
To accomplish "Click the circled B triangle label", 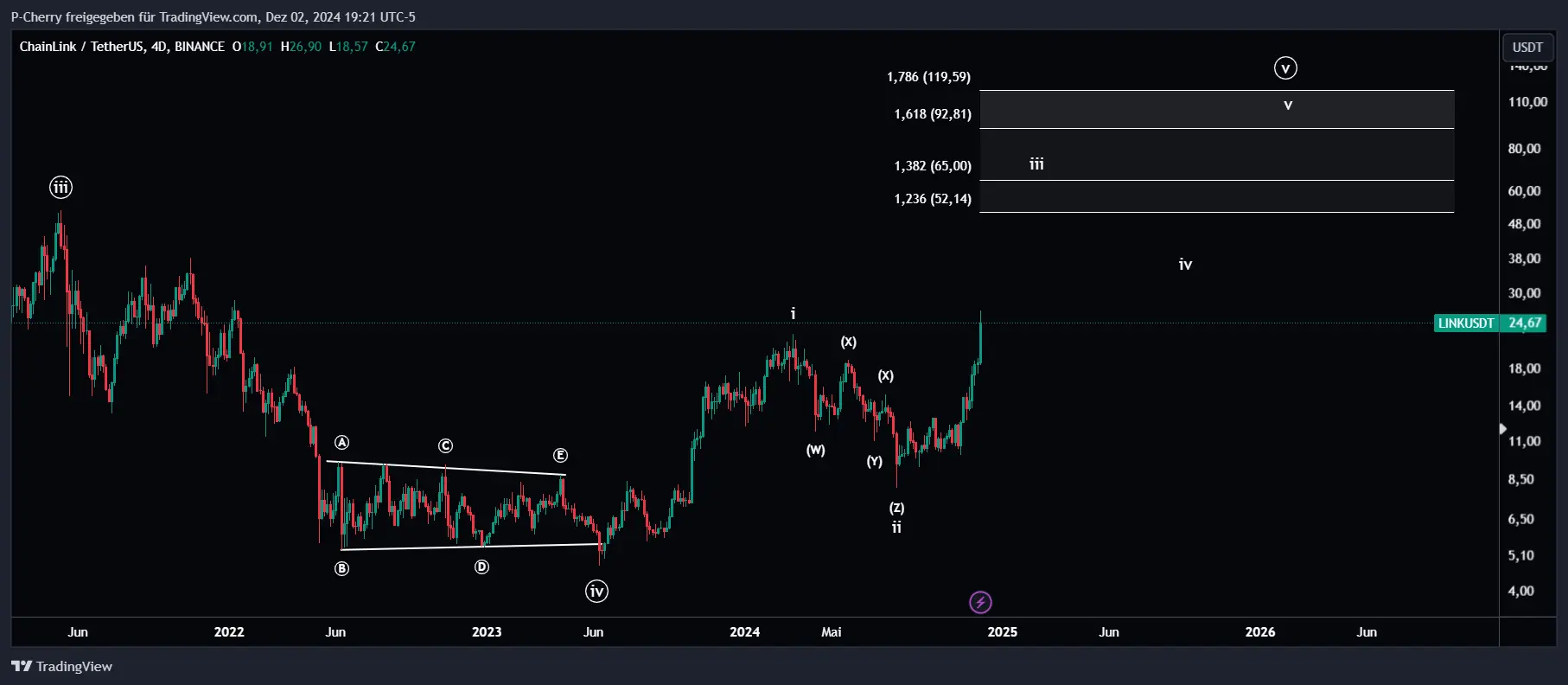I will (342, 568).
